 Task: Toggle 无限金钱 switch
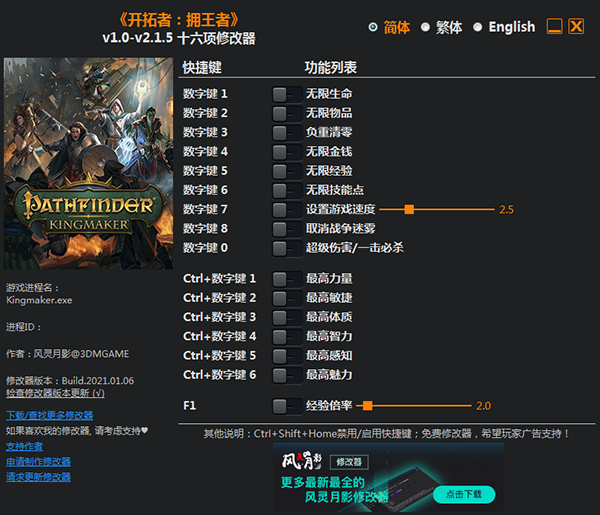tap(287, 152)
